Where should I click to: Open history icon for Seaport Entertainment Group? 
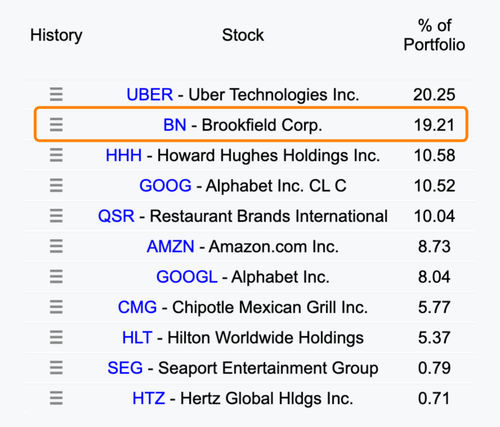pos(56,368)
